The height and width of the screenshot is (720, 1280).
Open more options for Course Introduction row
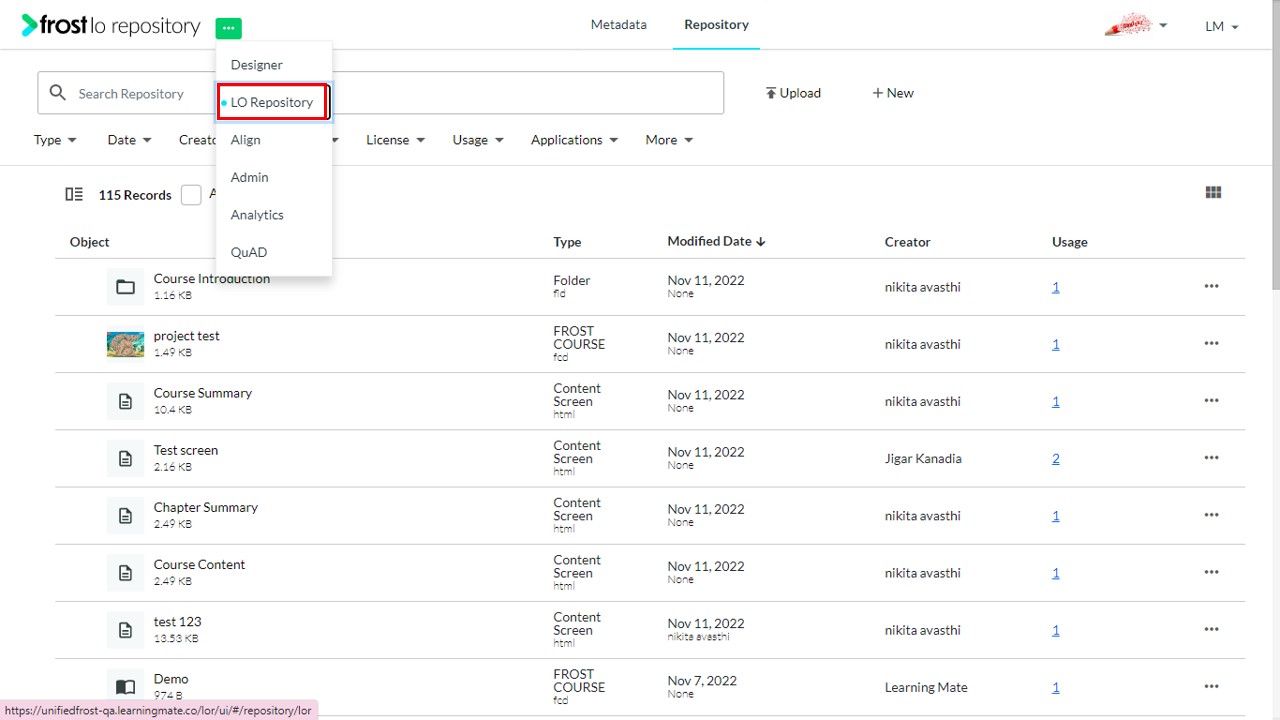[1211, 287]
